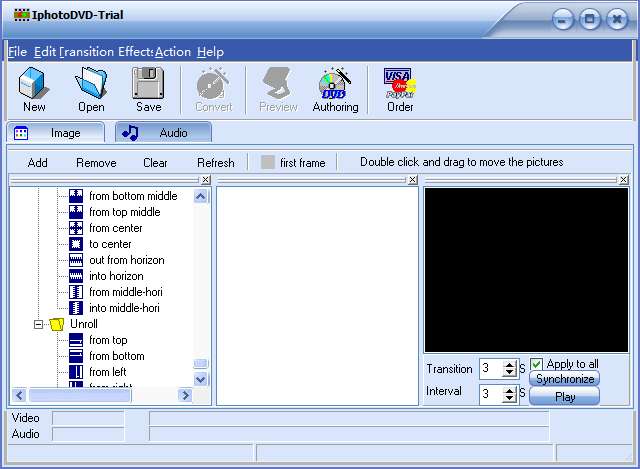Open the File menu

point(18,52)
